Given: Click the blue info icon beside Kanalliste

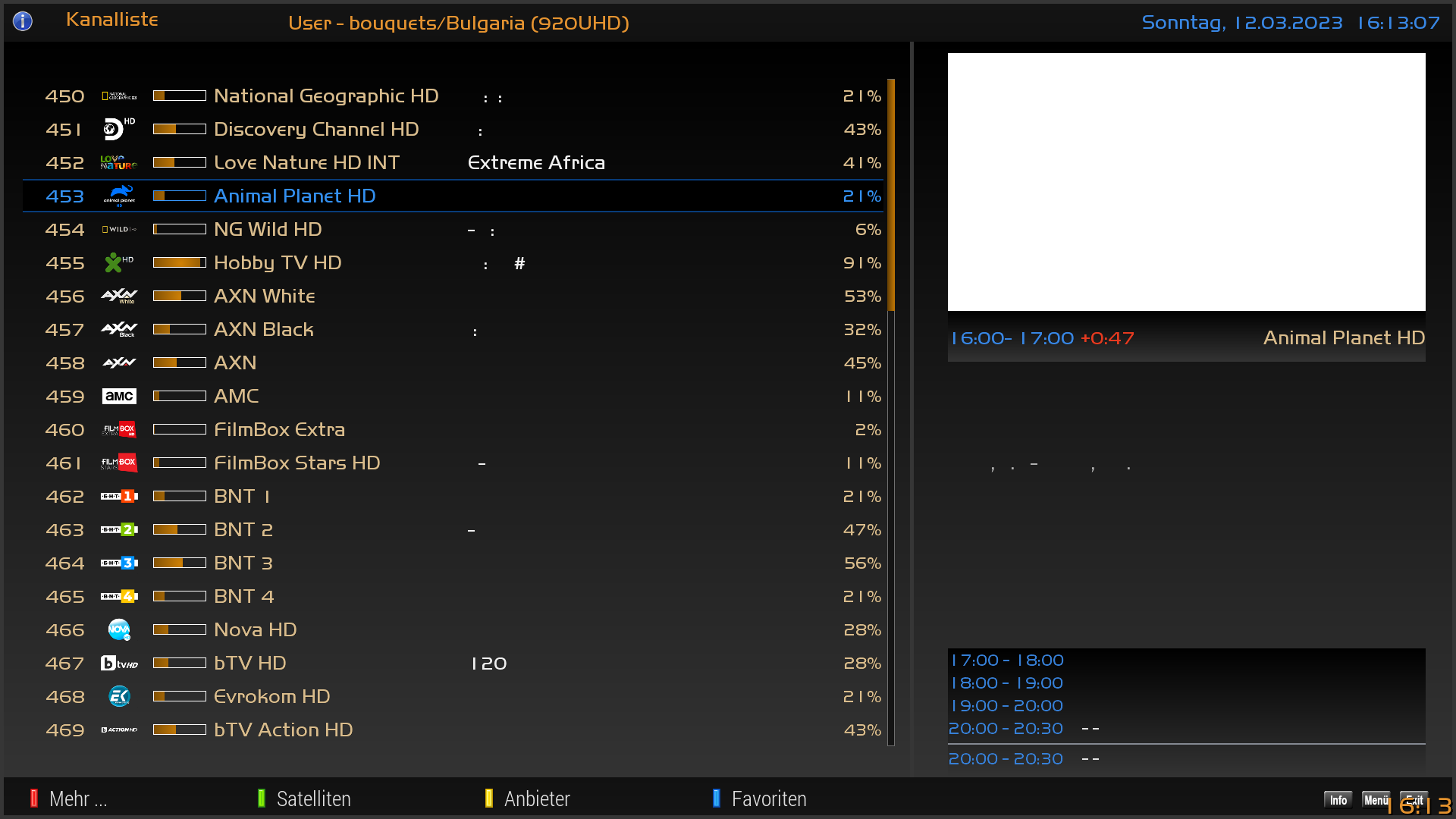Looking at the screenshot, I should (23, 21).
